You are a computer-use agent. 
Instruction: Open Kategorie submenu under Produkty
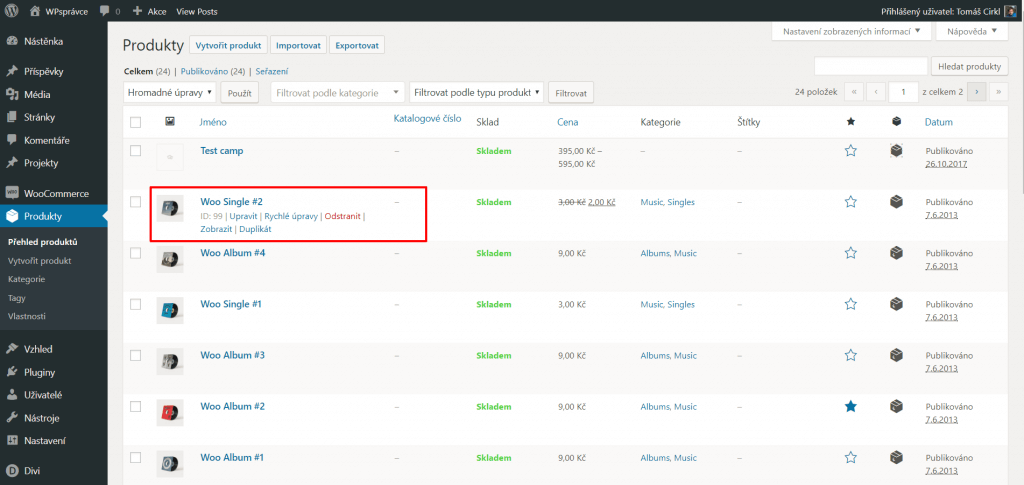27,279
